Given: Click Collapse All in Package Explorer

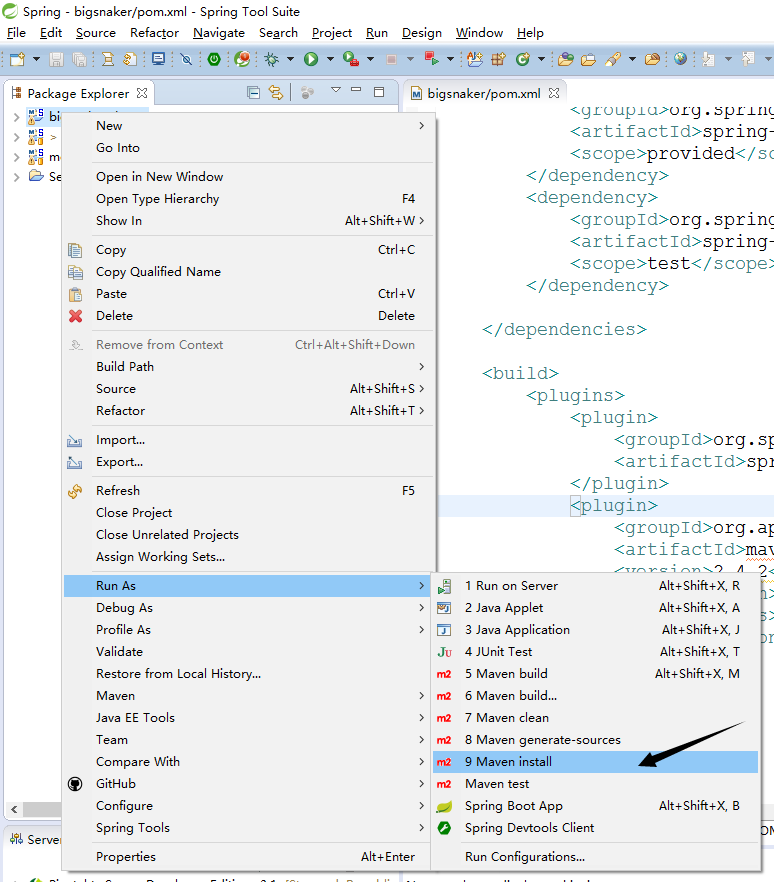Looking at the screenshot, I should [254, 92].
